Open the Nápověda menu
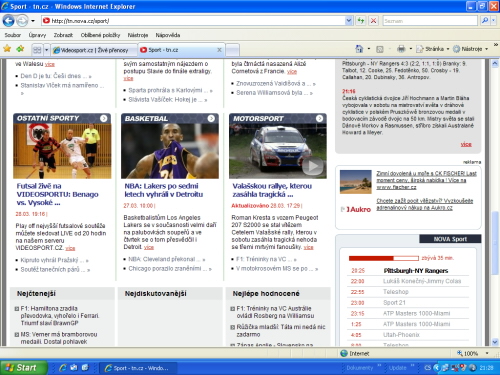500x375 pixels. click(x=168, y=35)
